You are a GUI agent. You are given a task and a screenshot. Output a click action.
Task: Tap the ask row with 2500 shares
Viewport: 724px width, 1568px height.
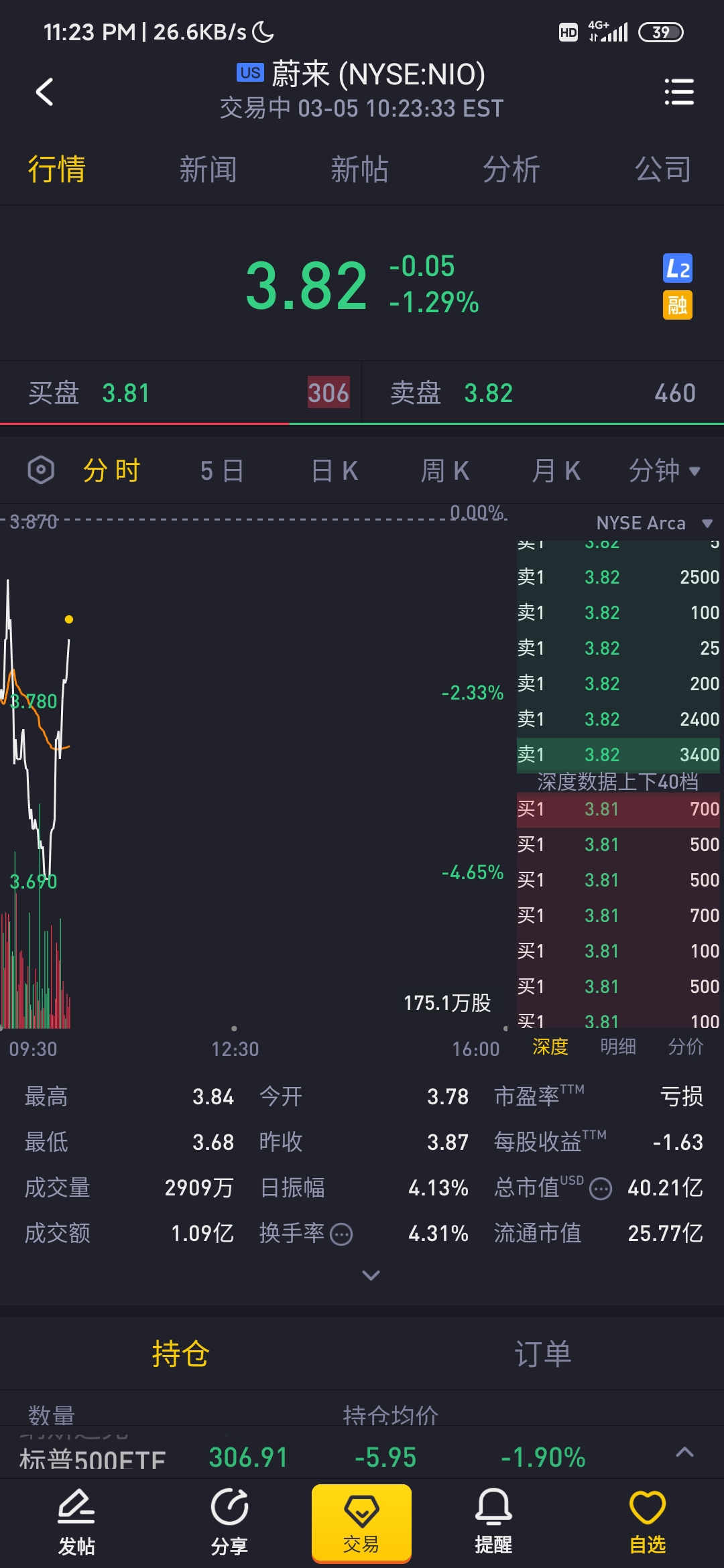[x=618, y=577]
